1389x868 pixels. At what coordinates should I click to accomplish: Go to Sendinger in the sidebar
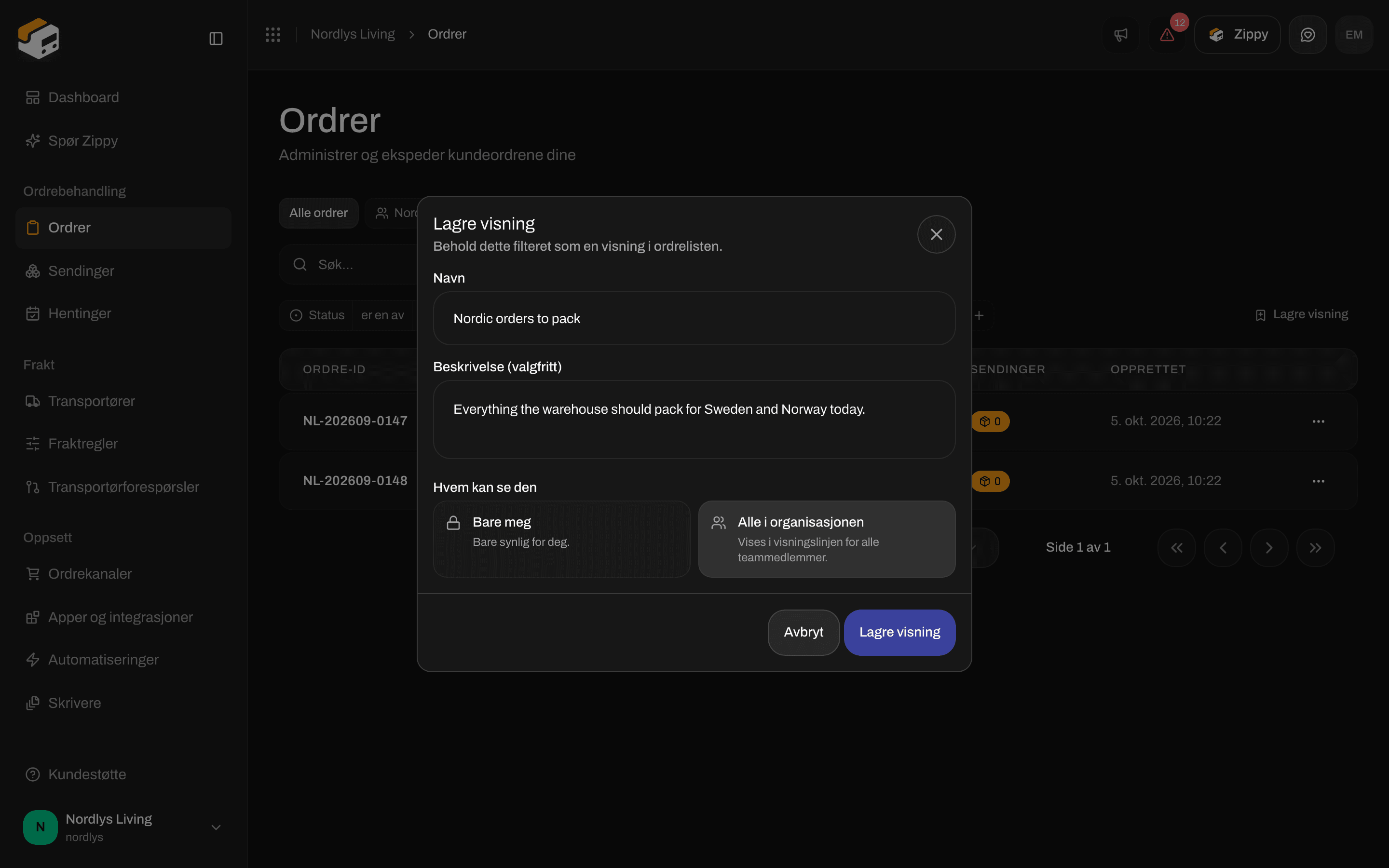[123, 271]
